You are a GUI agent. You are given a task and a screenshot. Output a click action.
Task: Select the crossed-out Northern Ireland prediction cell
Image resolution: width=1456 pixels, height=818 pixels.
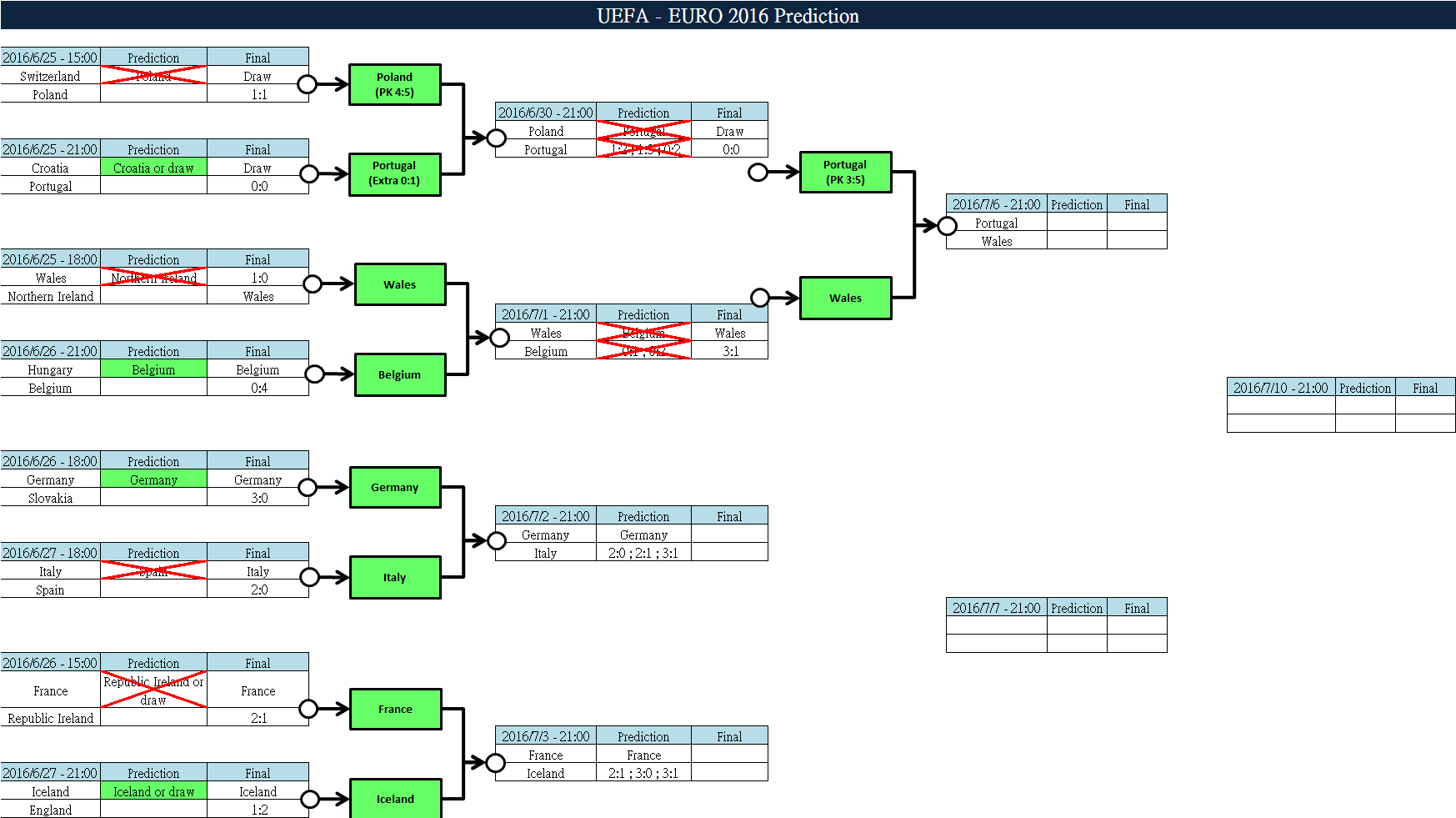(x=153, y=278)
